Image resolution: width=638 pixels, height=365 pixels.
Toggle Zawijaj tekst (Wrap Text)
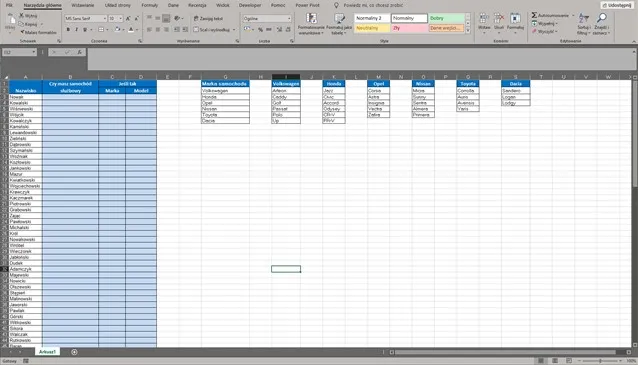point(208,19)
